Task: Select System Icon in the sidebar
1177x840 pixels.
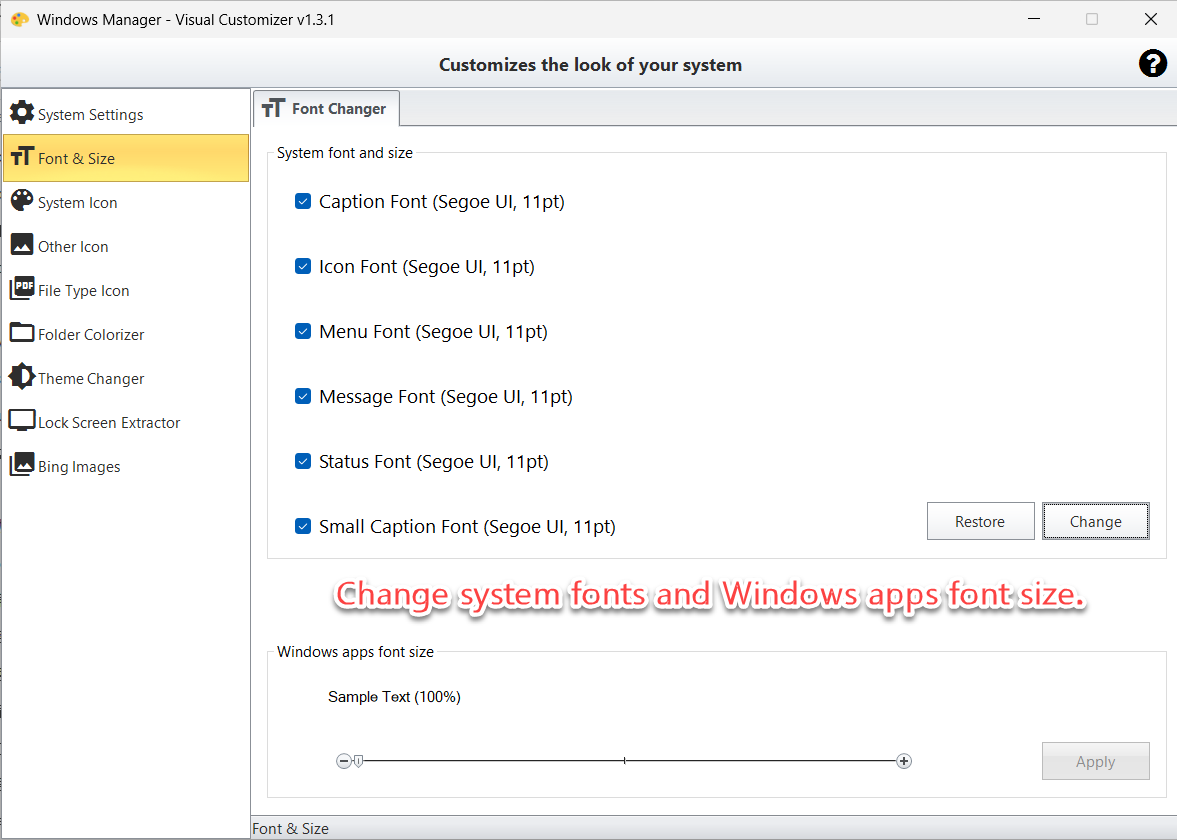Action: tap(126, 202)
